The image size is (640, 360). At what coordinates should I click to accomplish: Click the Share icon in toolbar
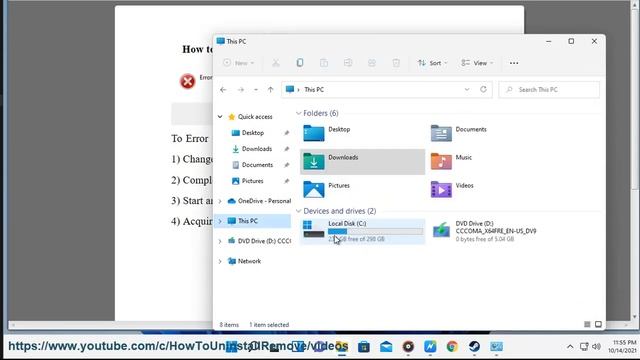tap(372, 63)
